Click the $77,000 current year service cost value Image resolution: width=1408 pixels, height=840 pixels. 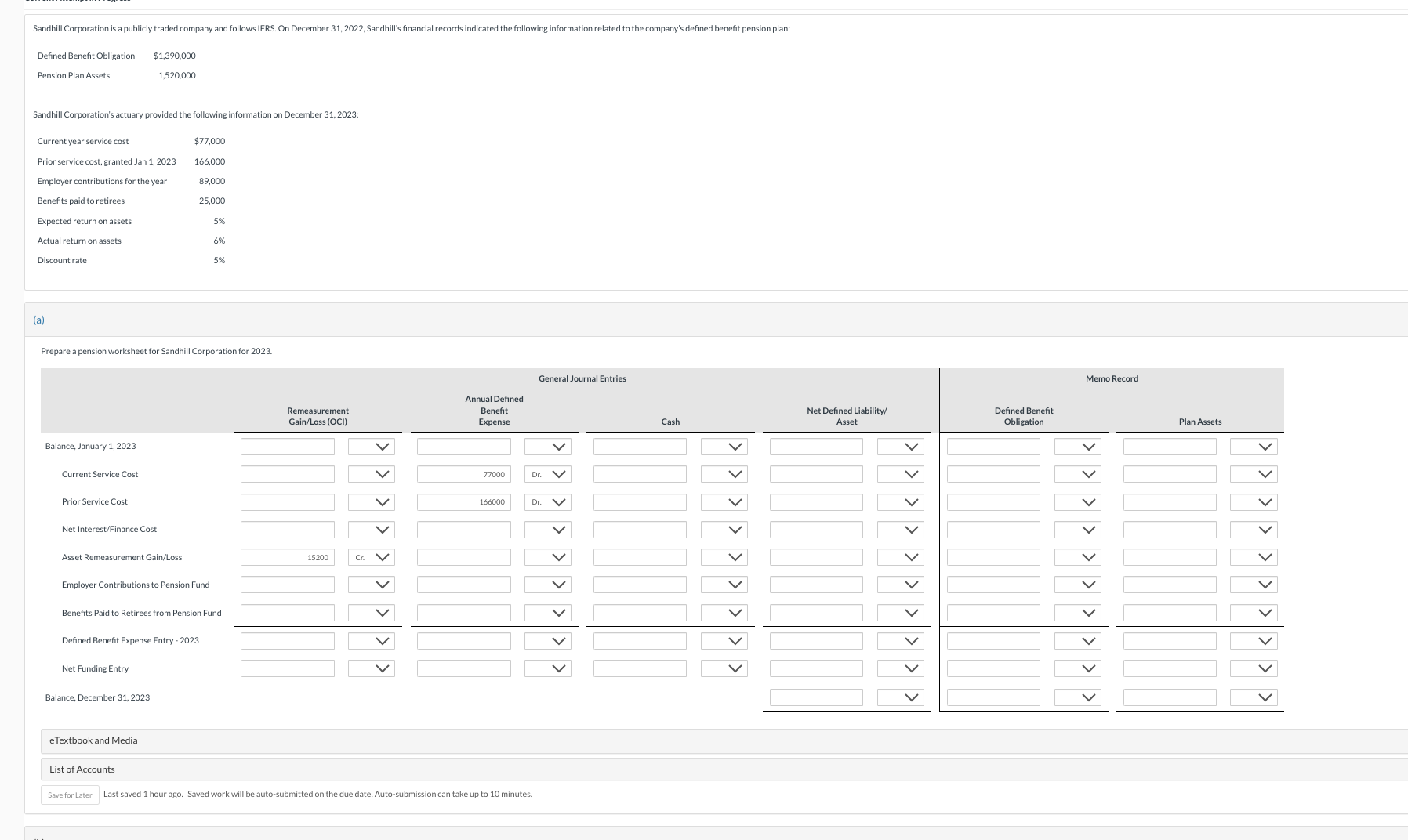click(x=209, y=141)
